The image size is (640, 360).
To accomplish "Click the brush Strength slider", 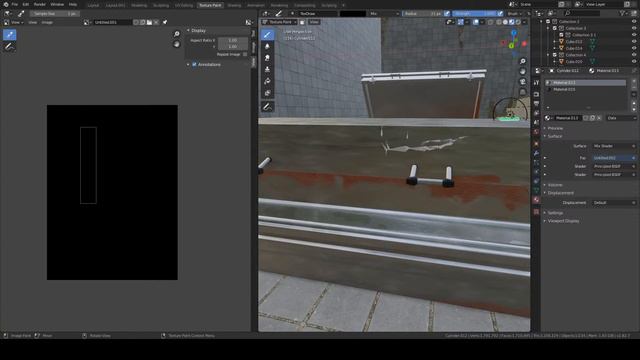I will [474, 13].
